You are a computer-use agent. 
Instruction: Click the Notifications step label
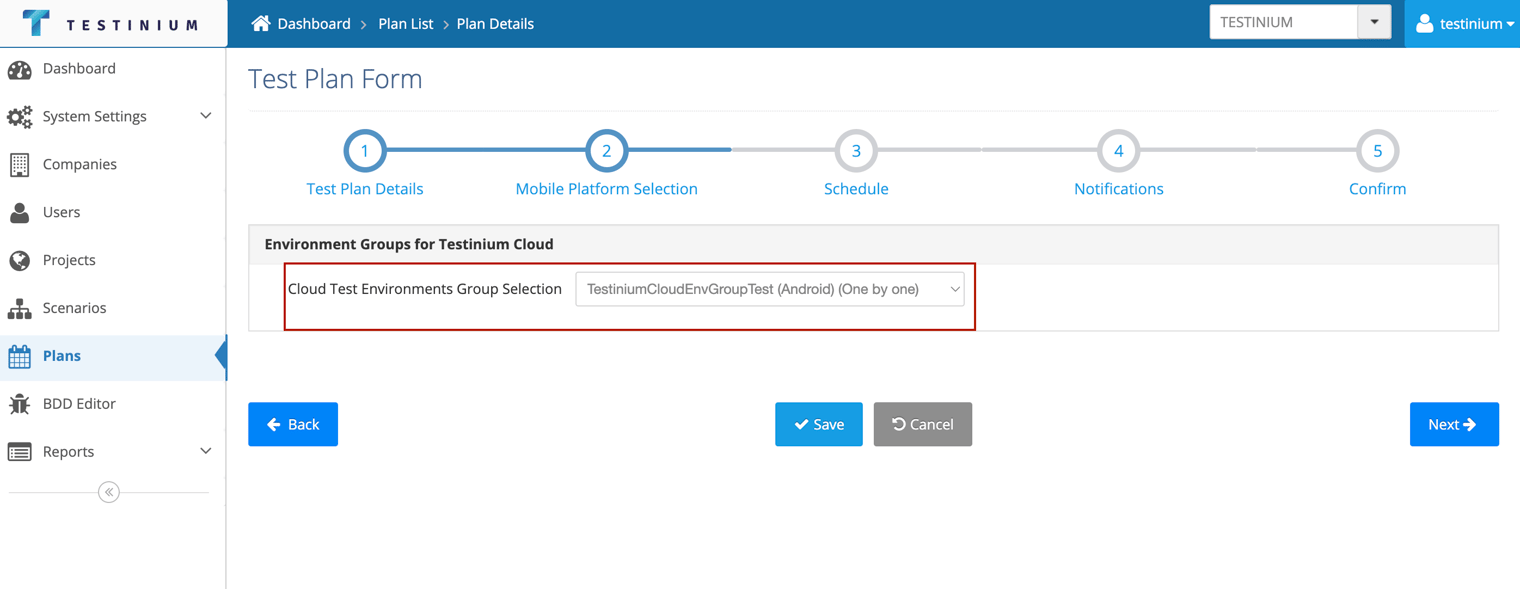point(1118,189)
